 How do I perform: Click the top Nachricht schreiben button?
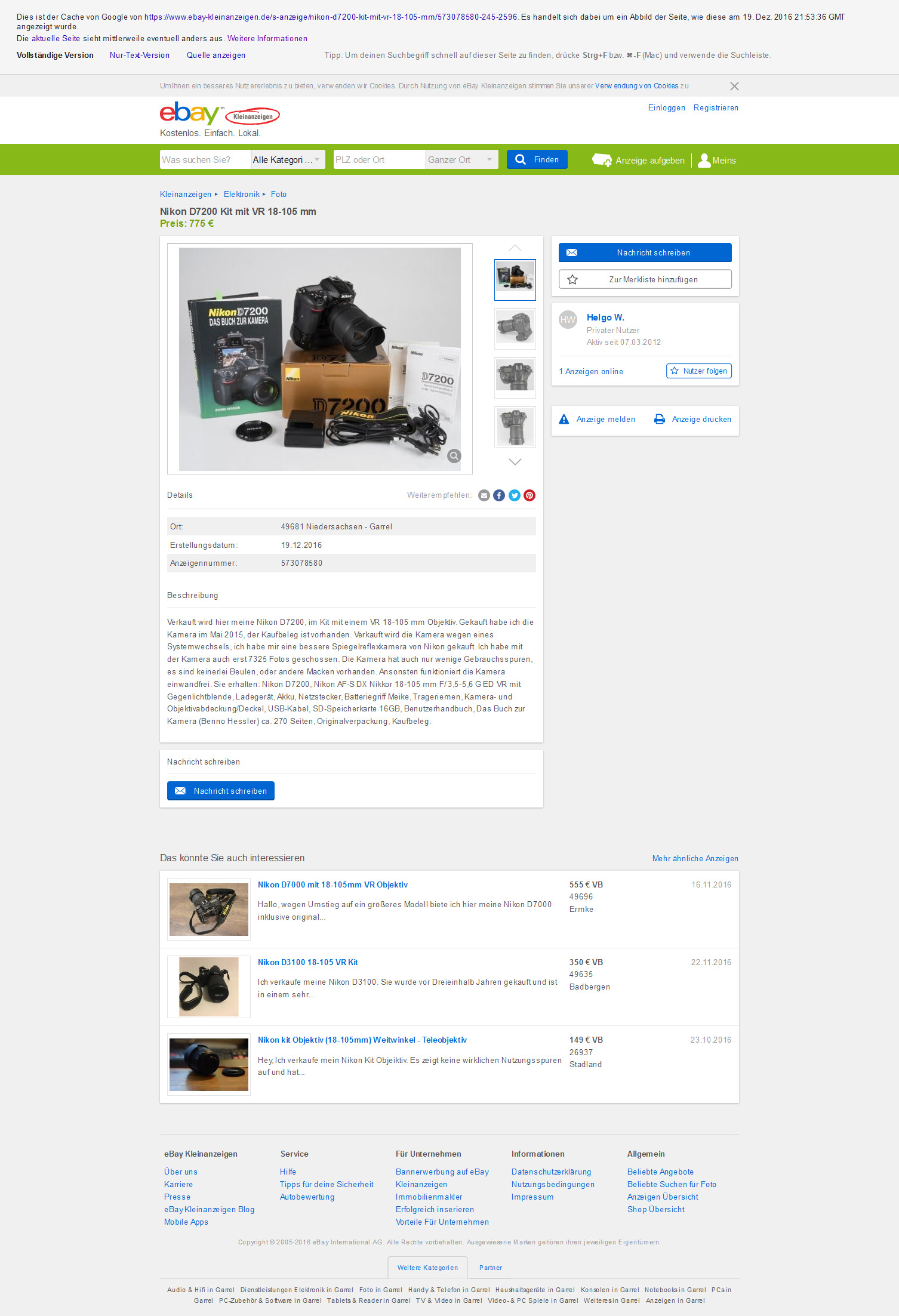click(645, 252)
